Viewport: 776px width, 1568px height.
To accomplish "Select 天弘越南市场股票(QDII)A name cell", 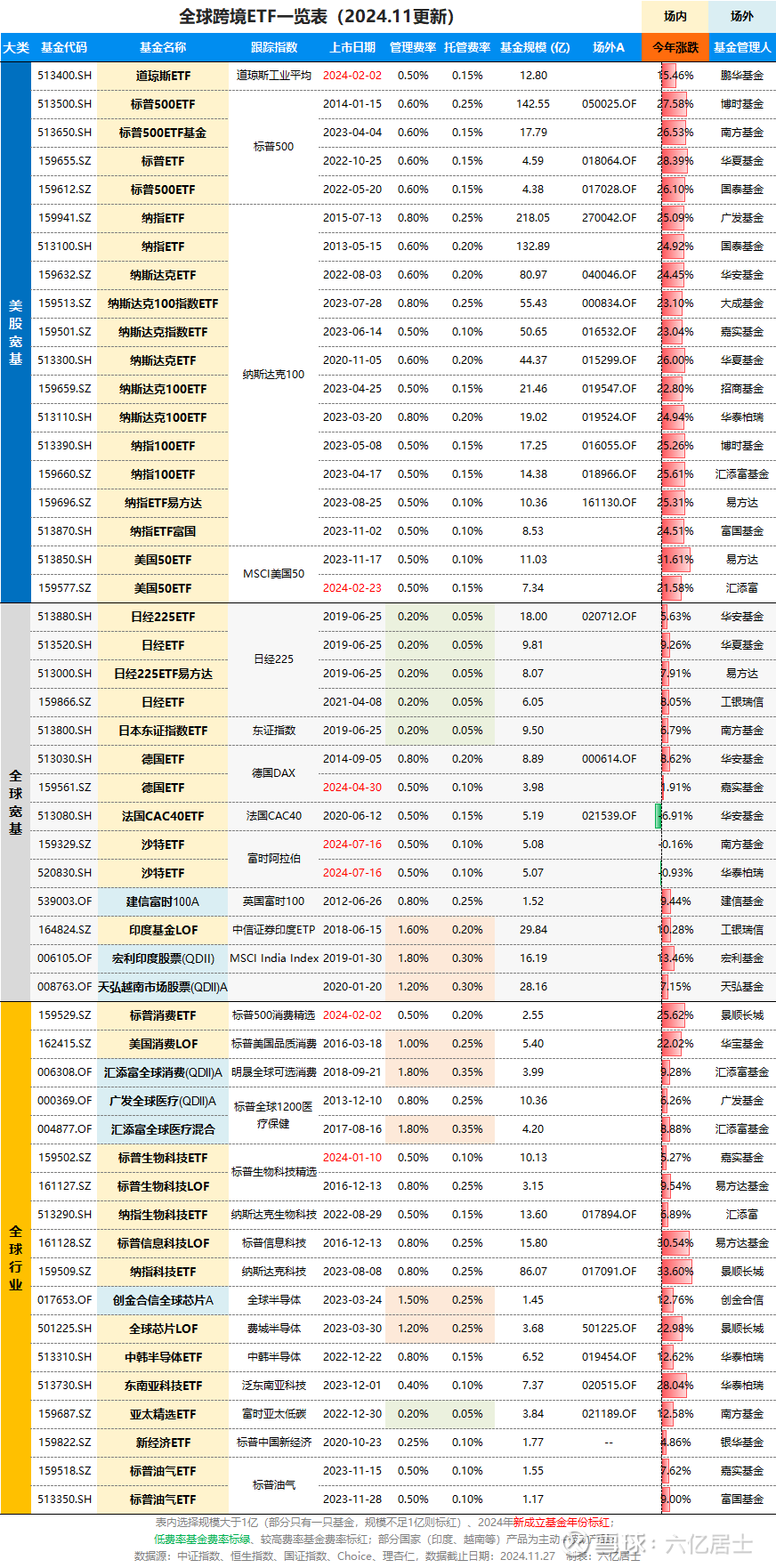I will click(x=163, y=987).
